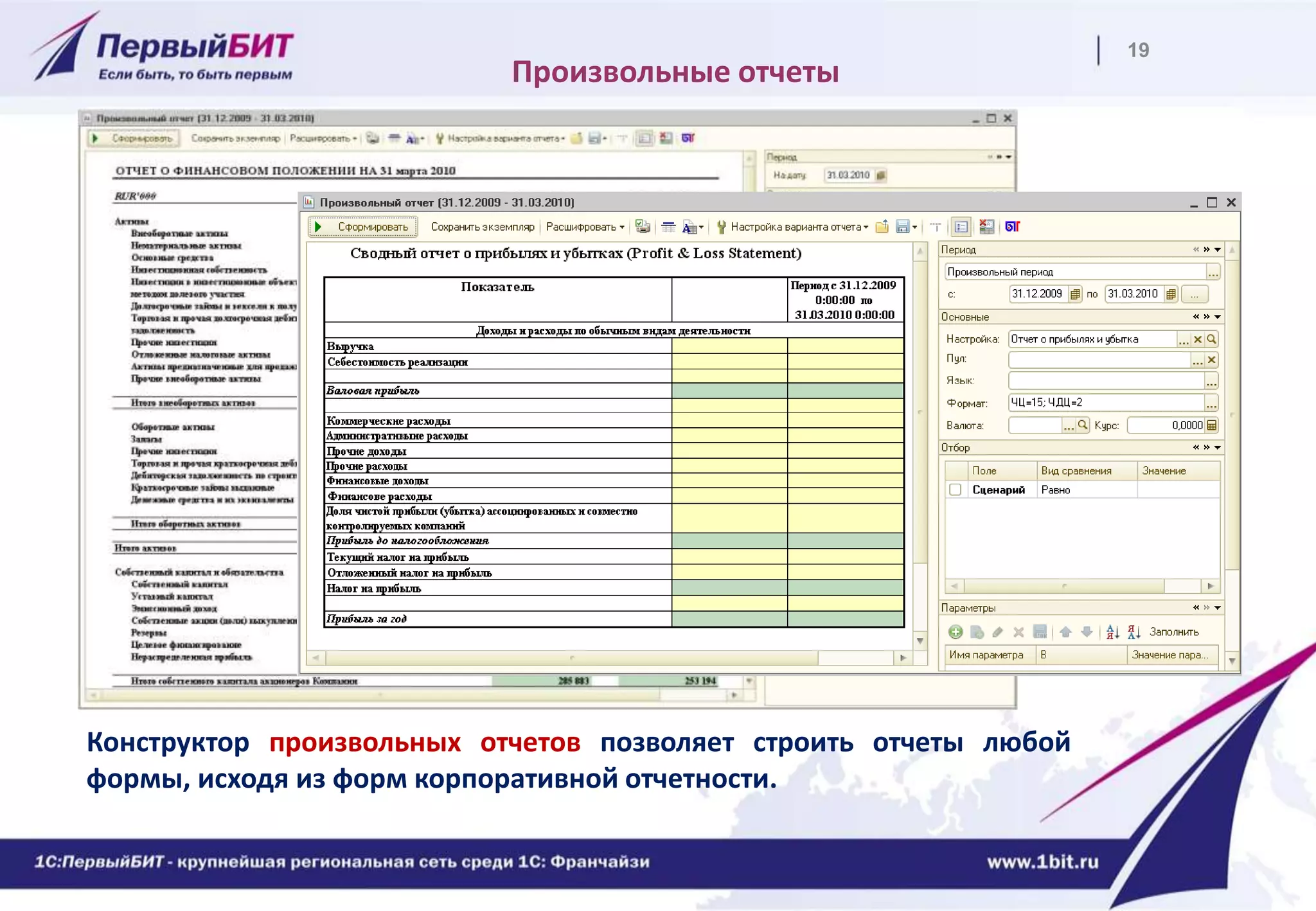Click the » arrow in the Отбор header
The width and height of the screenshot is (1316, 911).
1207,447
